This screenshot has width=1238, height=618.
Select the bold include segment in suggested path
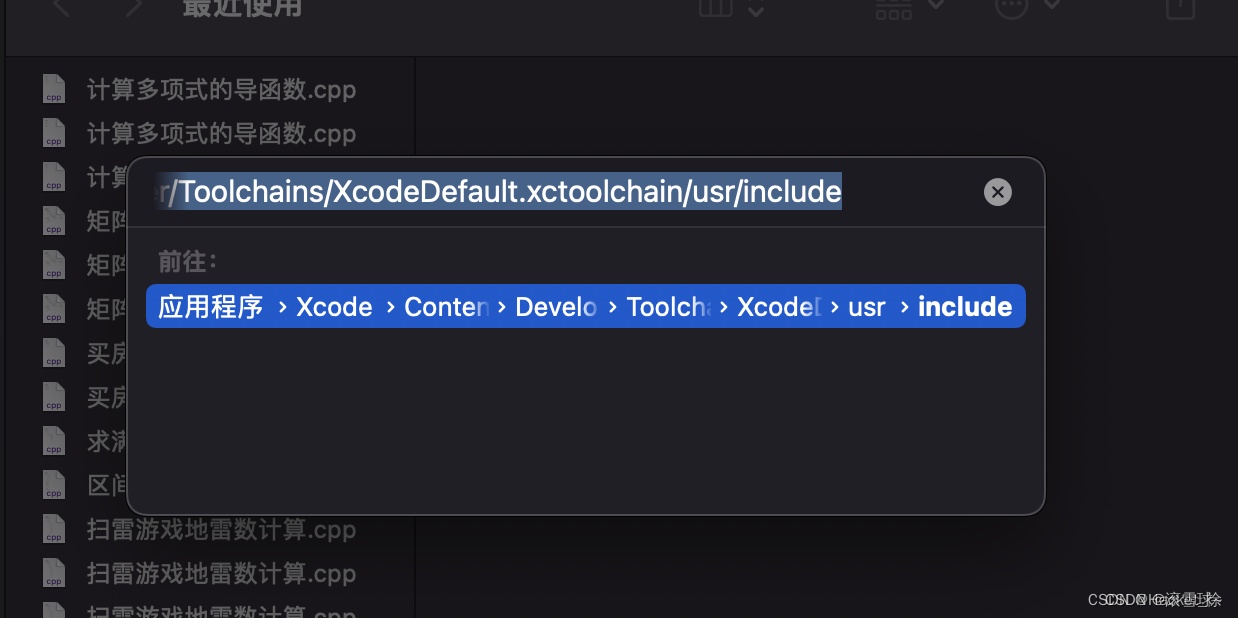click(964, 307)
